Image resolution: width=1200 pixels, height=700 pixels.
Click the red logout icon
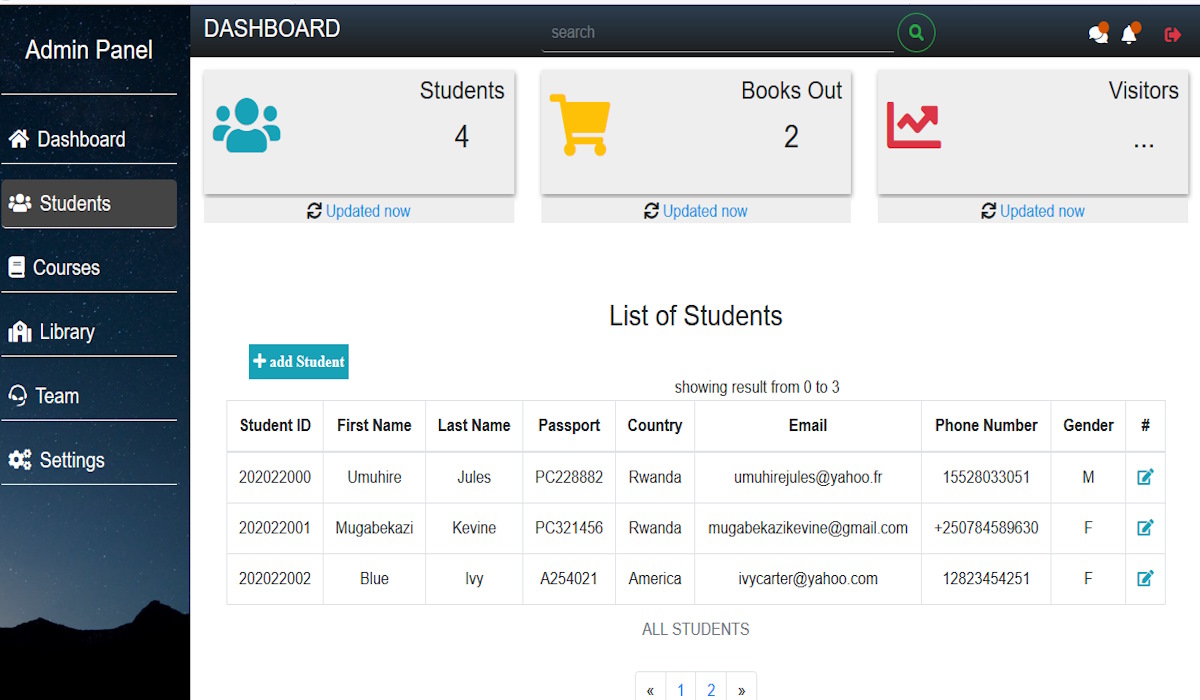click(1173, 35)
